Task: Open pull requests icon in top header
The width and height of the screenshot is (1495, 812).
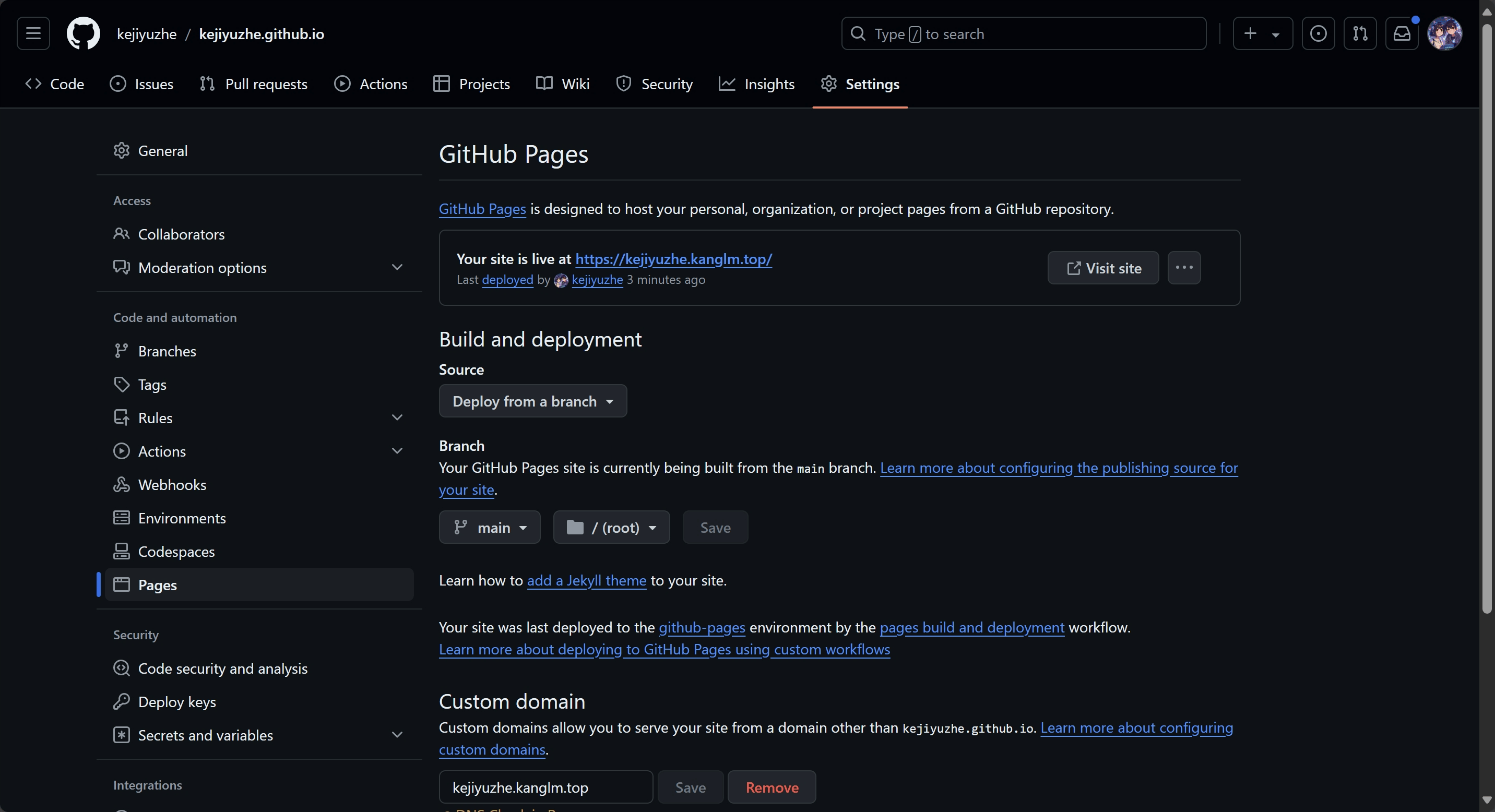Action: click(1360, 33)
